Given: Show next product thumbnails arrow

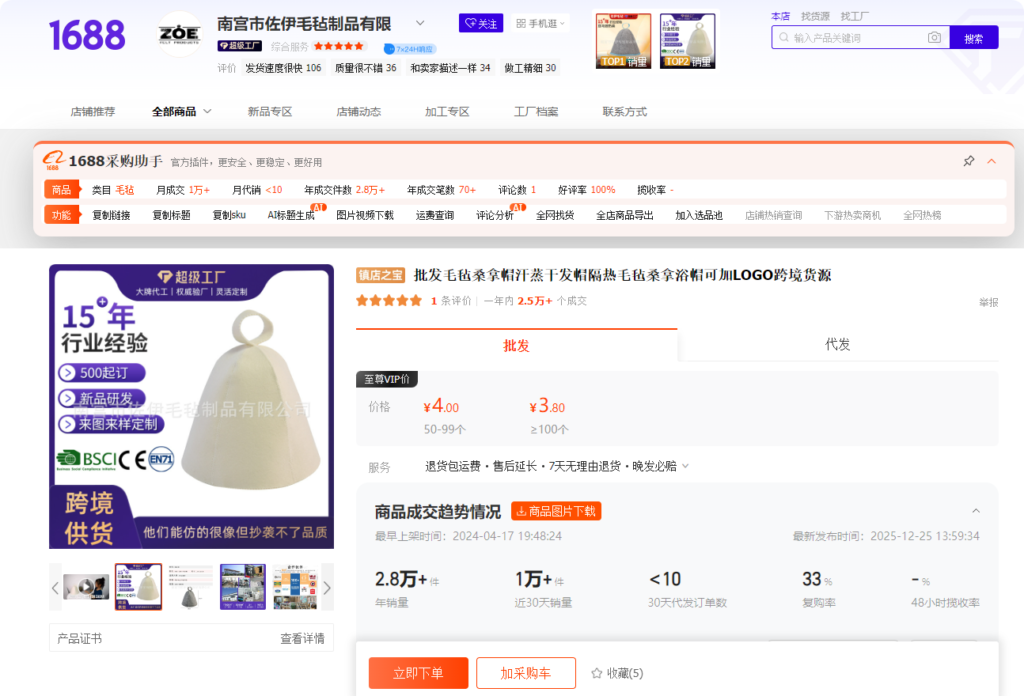Looking at the screenshot, I should 326,588.
